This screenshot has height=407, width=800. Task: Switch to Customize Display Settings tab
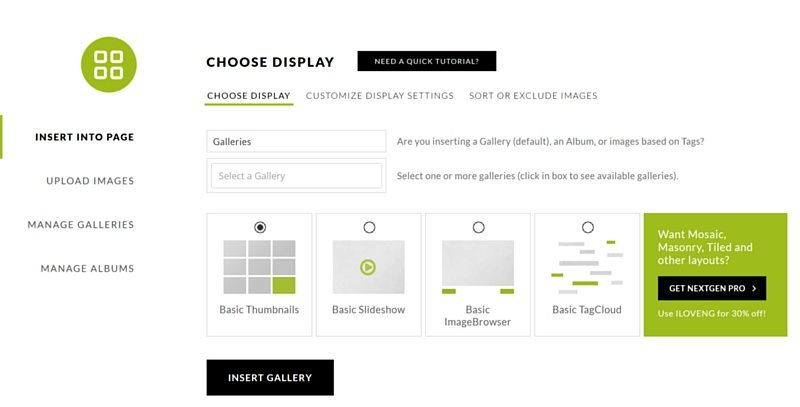(380, 95)
